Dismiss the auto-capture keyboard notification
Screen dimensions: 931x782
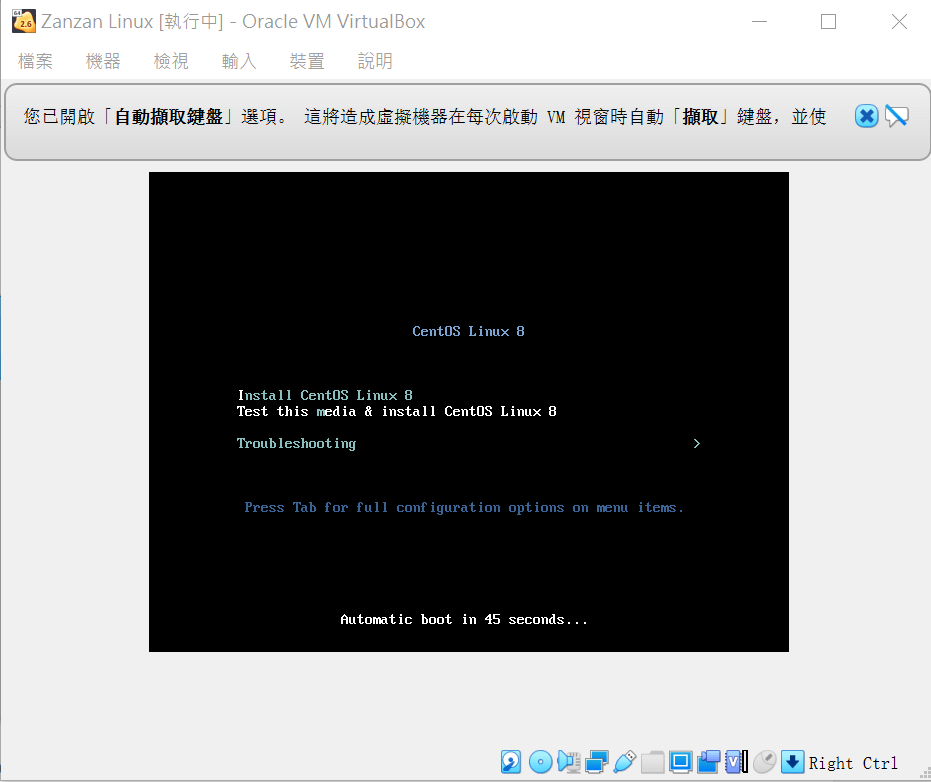pyautogui.click(x=866, y=116)
